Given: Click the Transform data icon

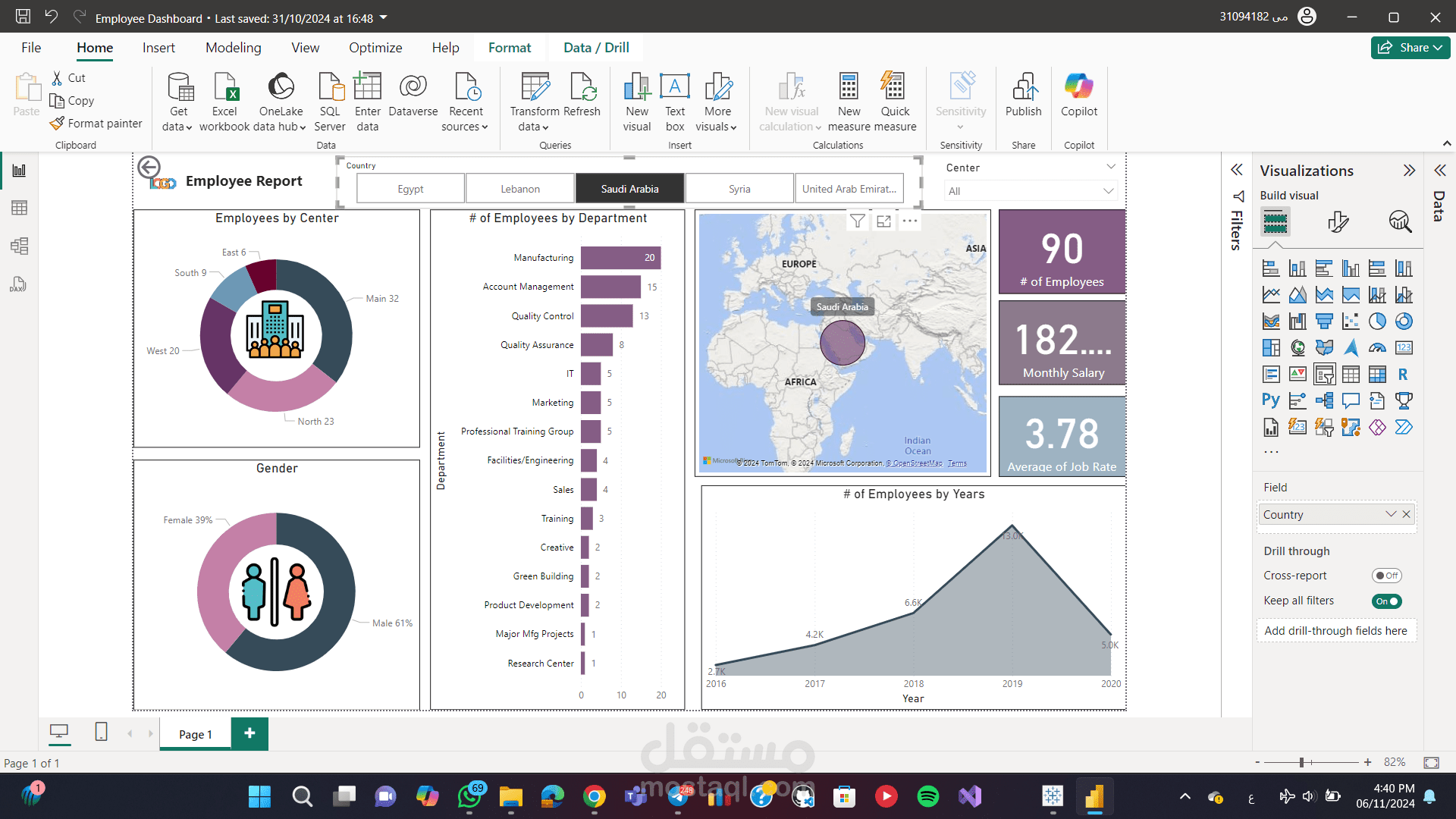Looking at the screenshot, I should coord(535,87).
